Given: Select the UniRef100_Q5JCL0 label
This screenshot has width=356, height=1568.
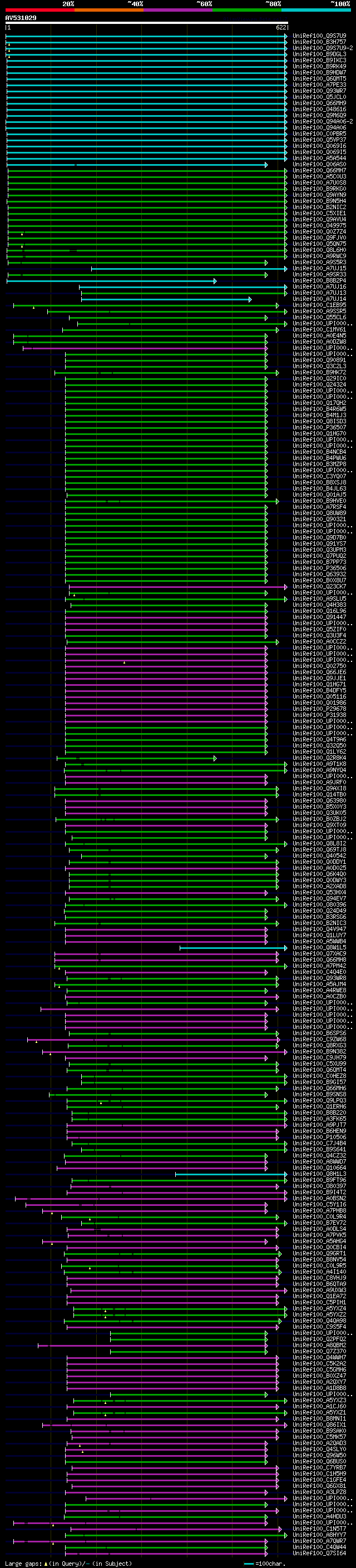Looking at the screenshot, I should click(x=319, y=97).
